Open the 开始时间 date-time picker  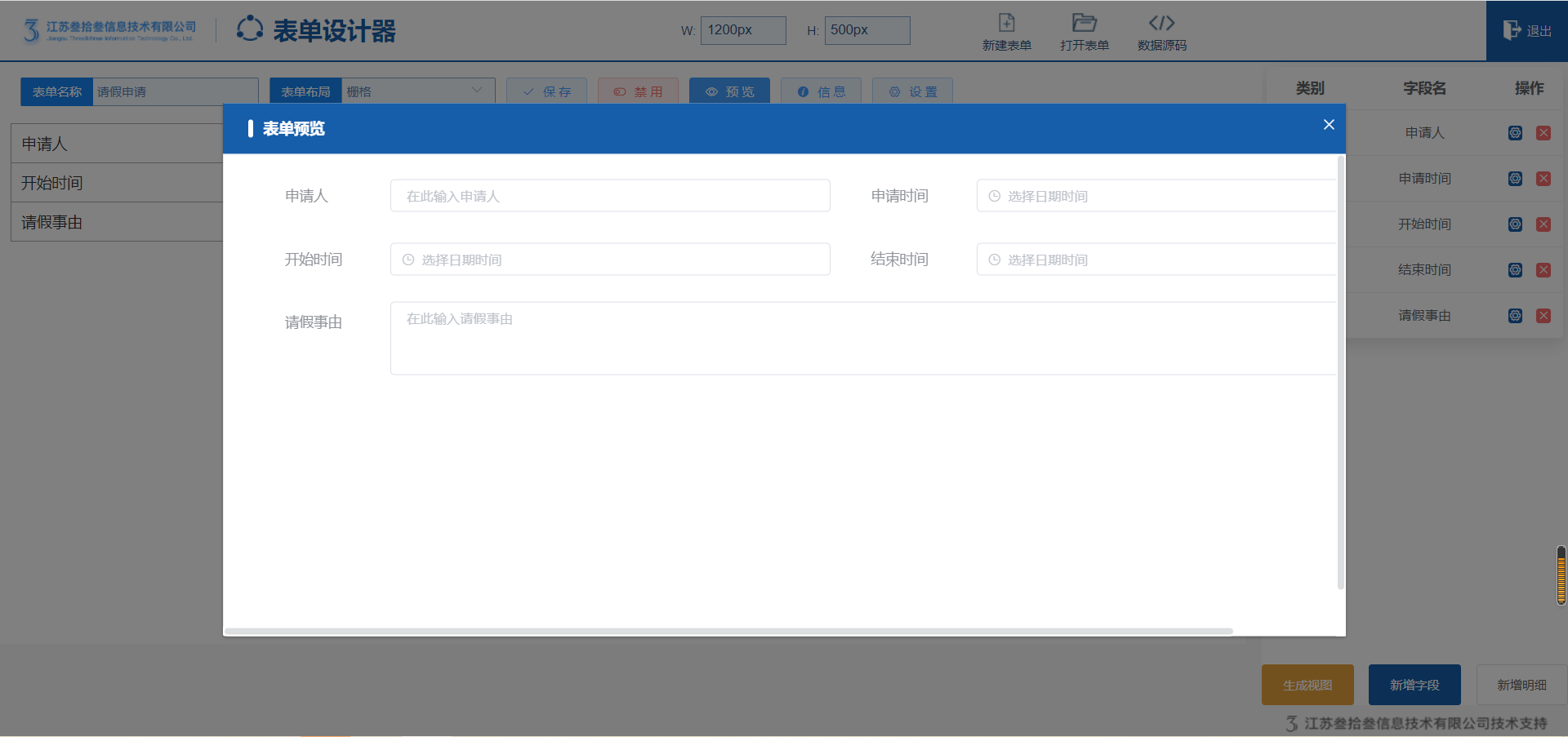coord(610,260)
